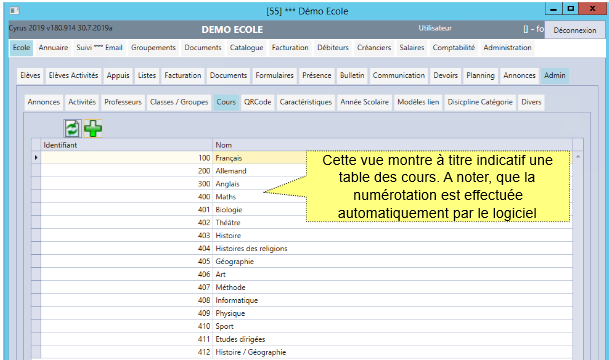Screen dimensions: 609x360
Task: Switch to the Cours admin tab
Action: 226,102
